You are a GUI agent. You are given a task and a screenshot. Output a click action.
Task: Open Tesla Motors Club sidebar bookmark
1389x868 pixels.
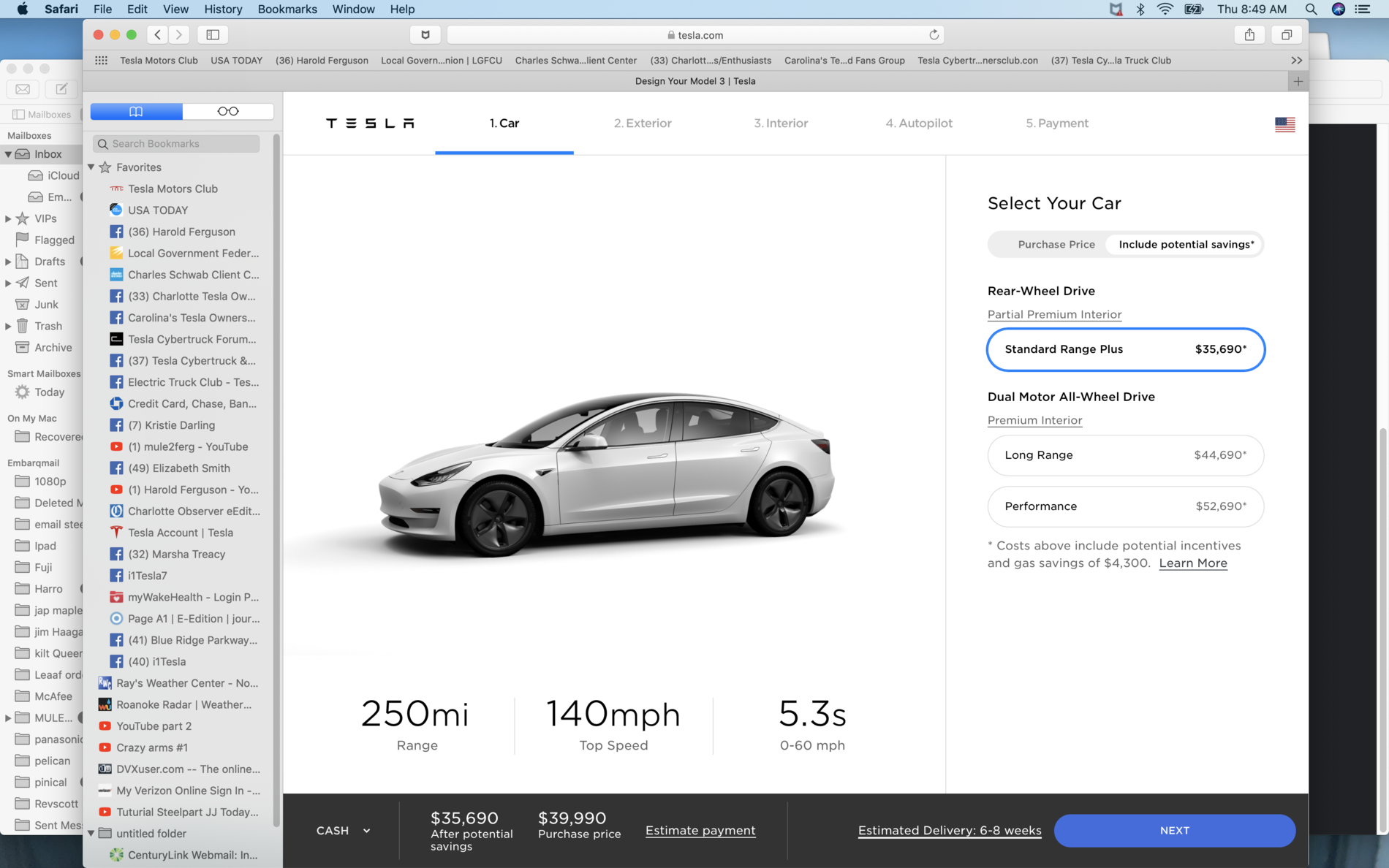pyautogui.click(x=173, y=189)
